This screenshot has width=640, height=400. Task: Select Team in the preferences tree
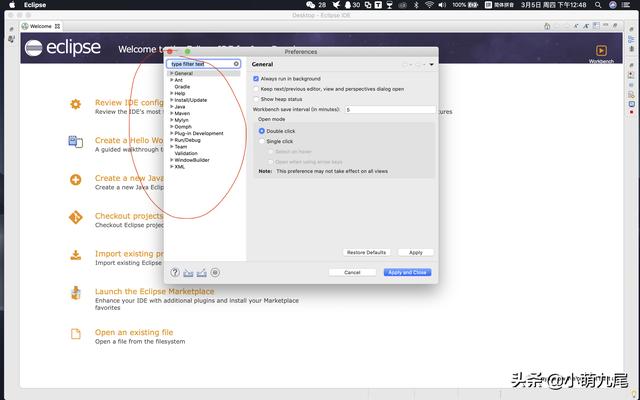click(180, 147)
